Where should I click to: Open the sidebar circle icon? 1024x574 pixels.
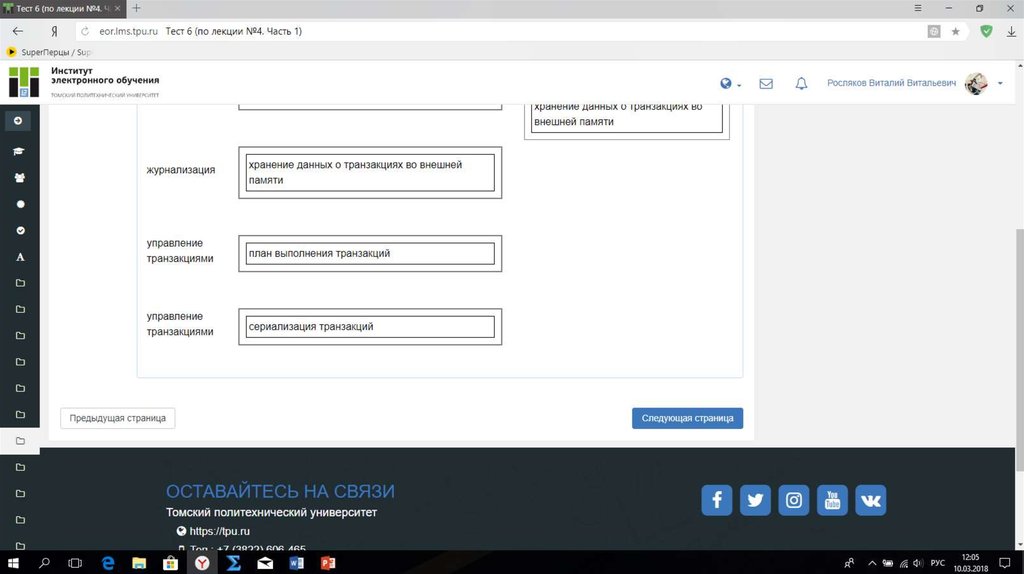pos(20,204)
